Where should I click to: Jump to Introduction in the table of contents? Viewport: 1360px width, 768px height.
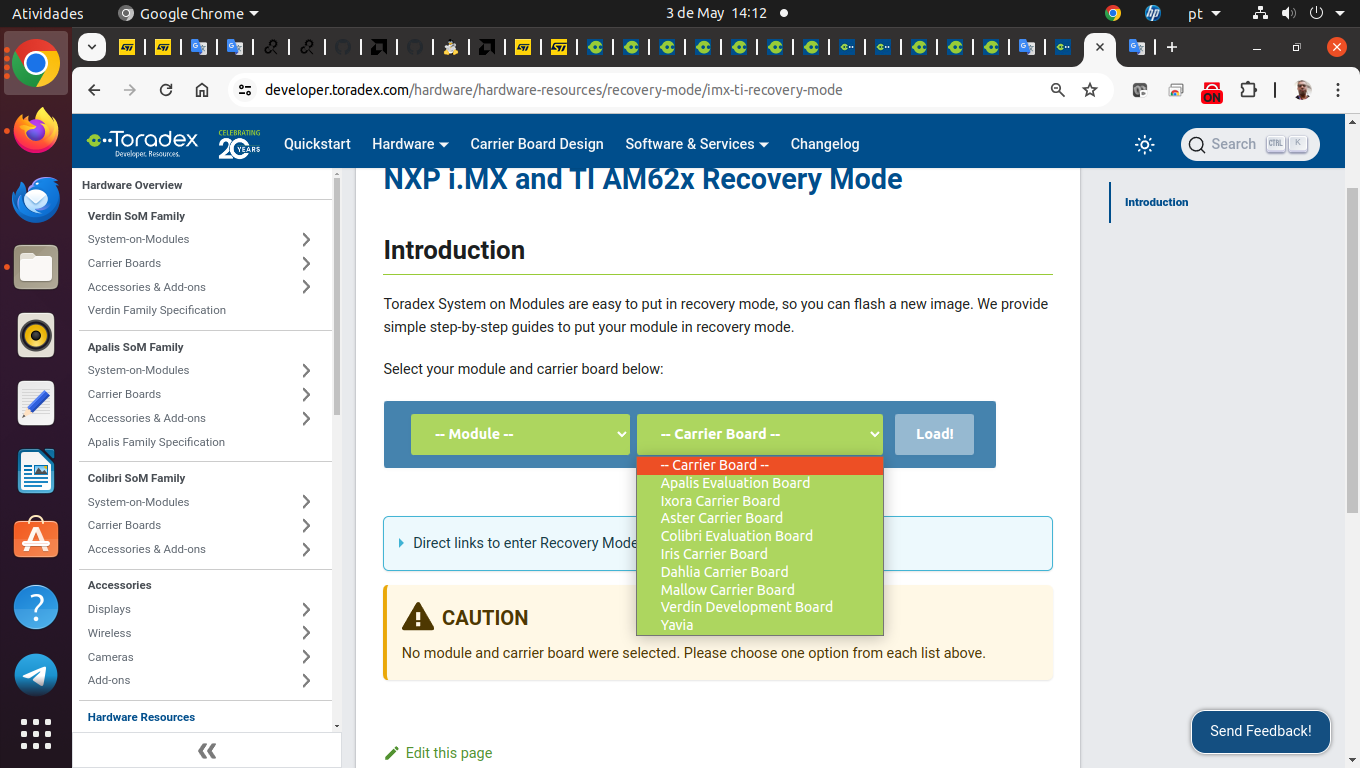click(1156, 202)
